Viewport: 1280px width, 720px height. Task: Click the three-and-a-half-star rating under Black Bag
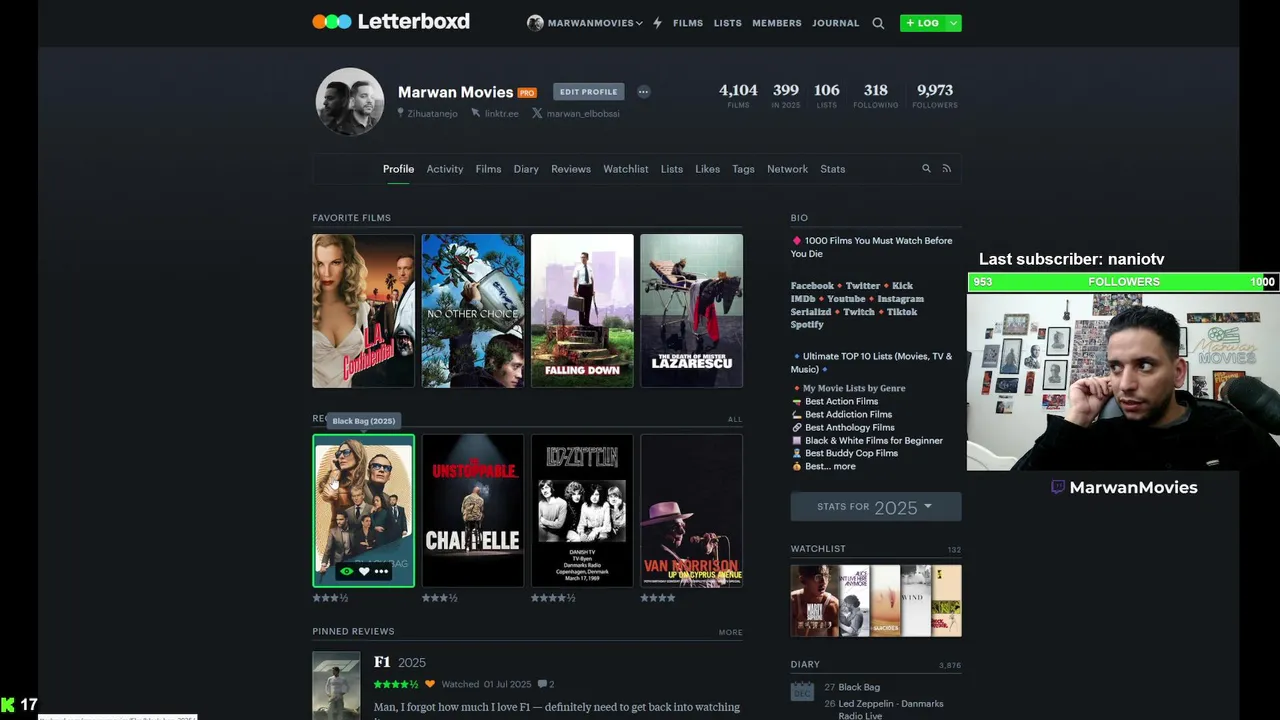pos(330,598)
